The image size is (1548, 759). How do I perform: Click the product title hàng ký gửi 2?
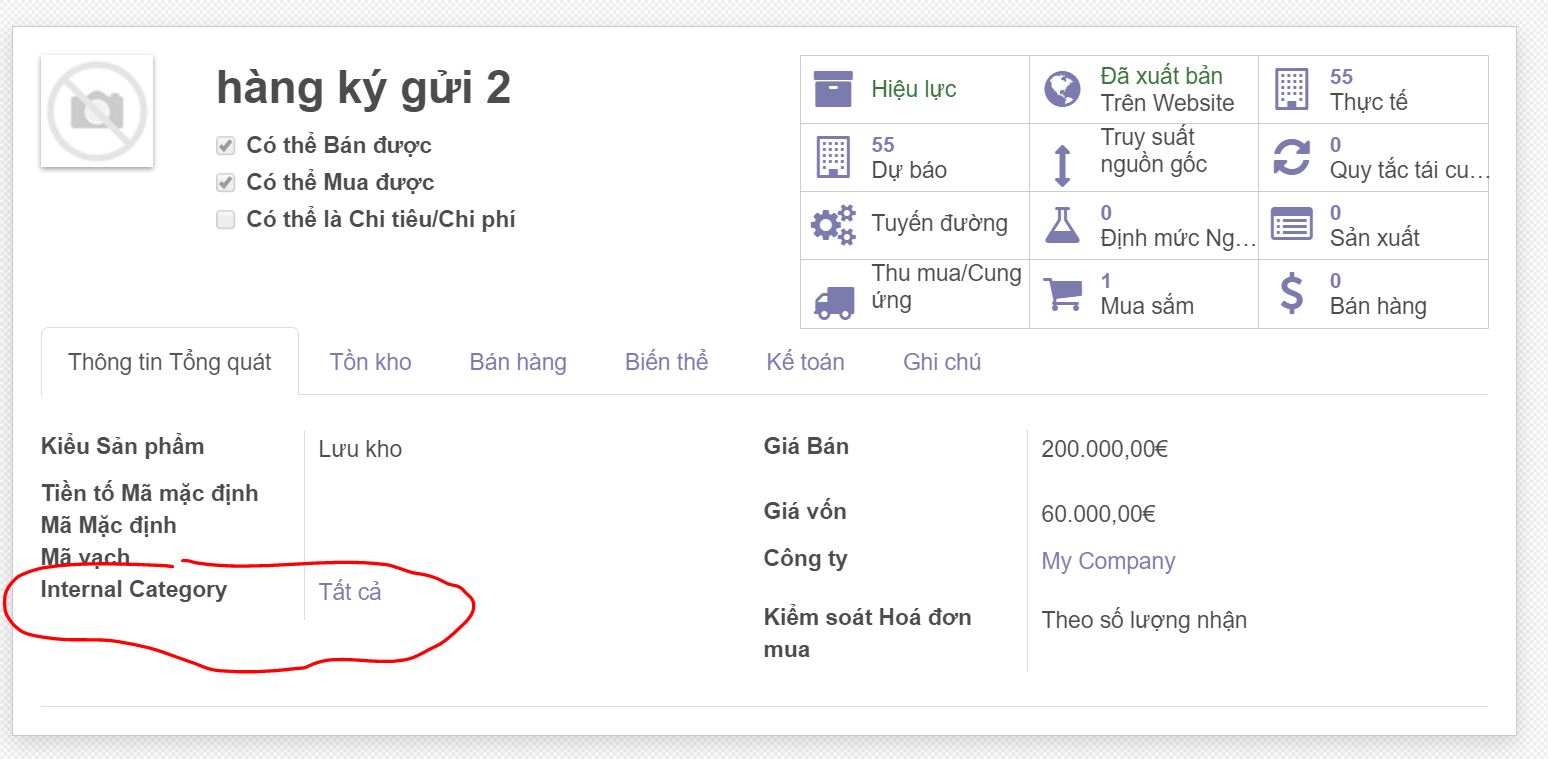click(363, 88)
